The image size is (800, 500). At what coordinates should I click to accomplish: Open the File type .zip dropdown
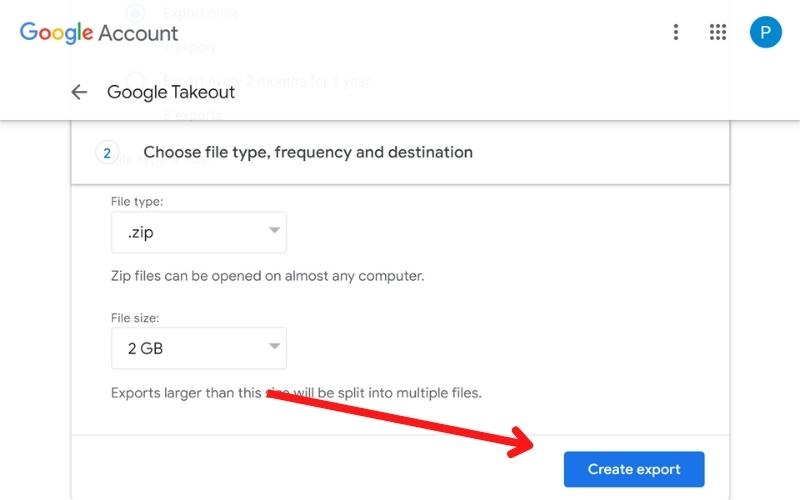pos(198,232)
